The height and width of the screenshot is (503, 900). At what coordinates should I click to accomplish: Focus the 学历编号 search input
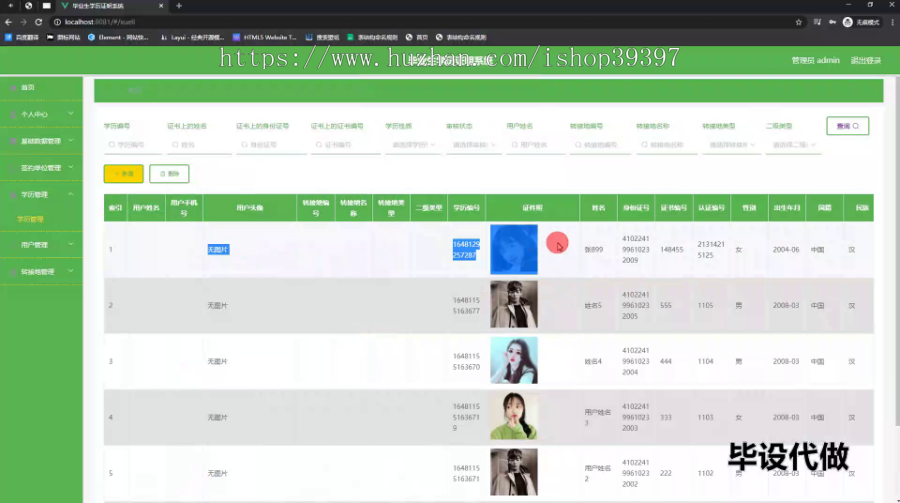pos(133,145)
